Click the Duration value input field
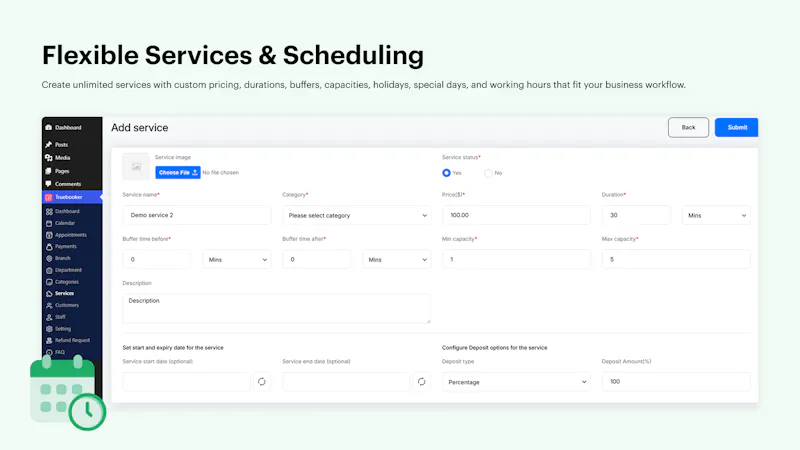The width and height of the screenshot is (800, 450). [636, 215]
